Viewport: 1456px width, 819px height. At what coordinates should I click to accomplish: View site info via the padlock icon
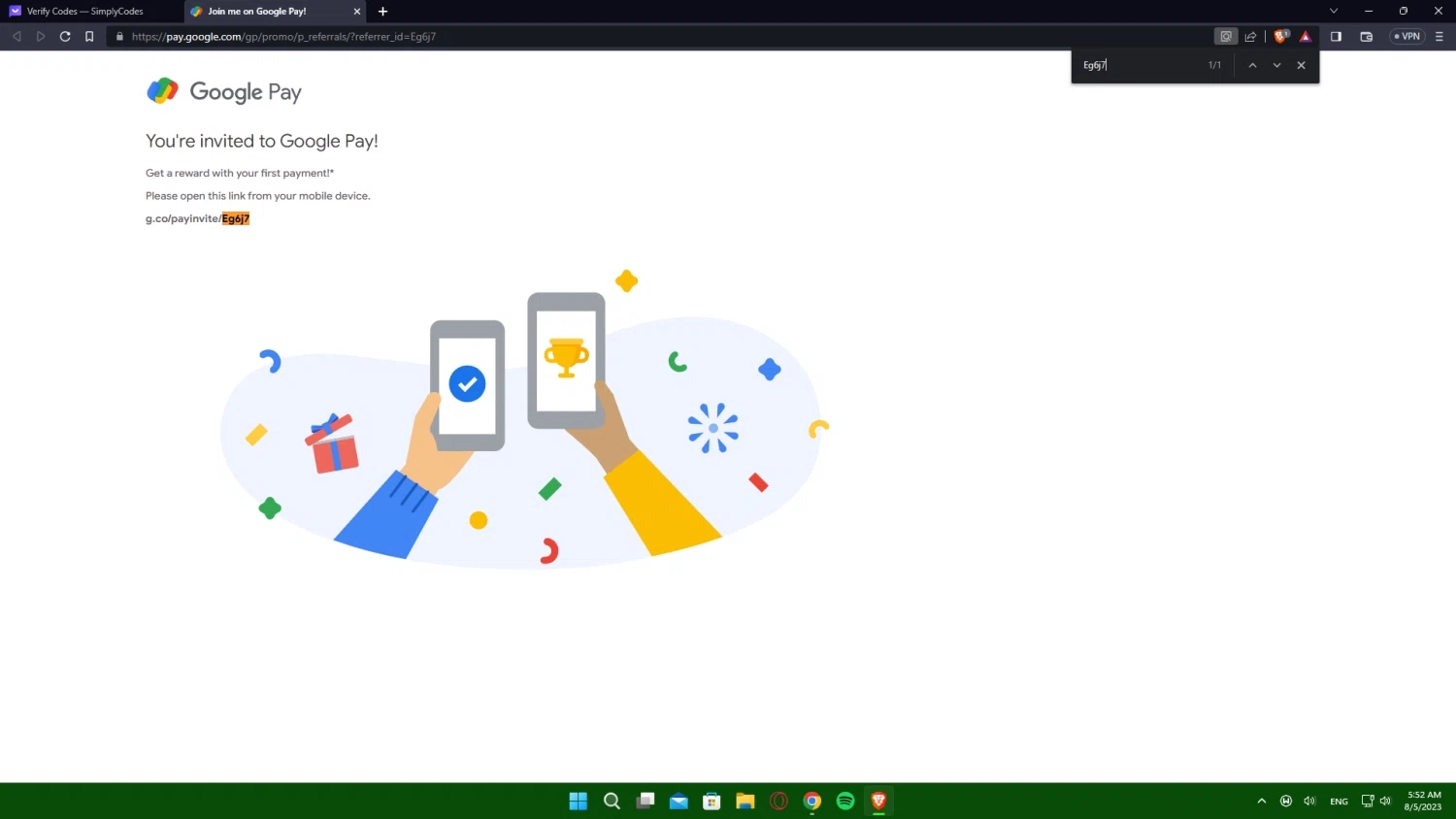point(119,37)
